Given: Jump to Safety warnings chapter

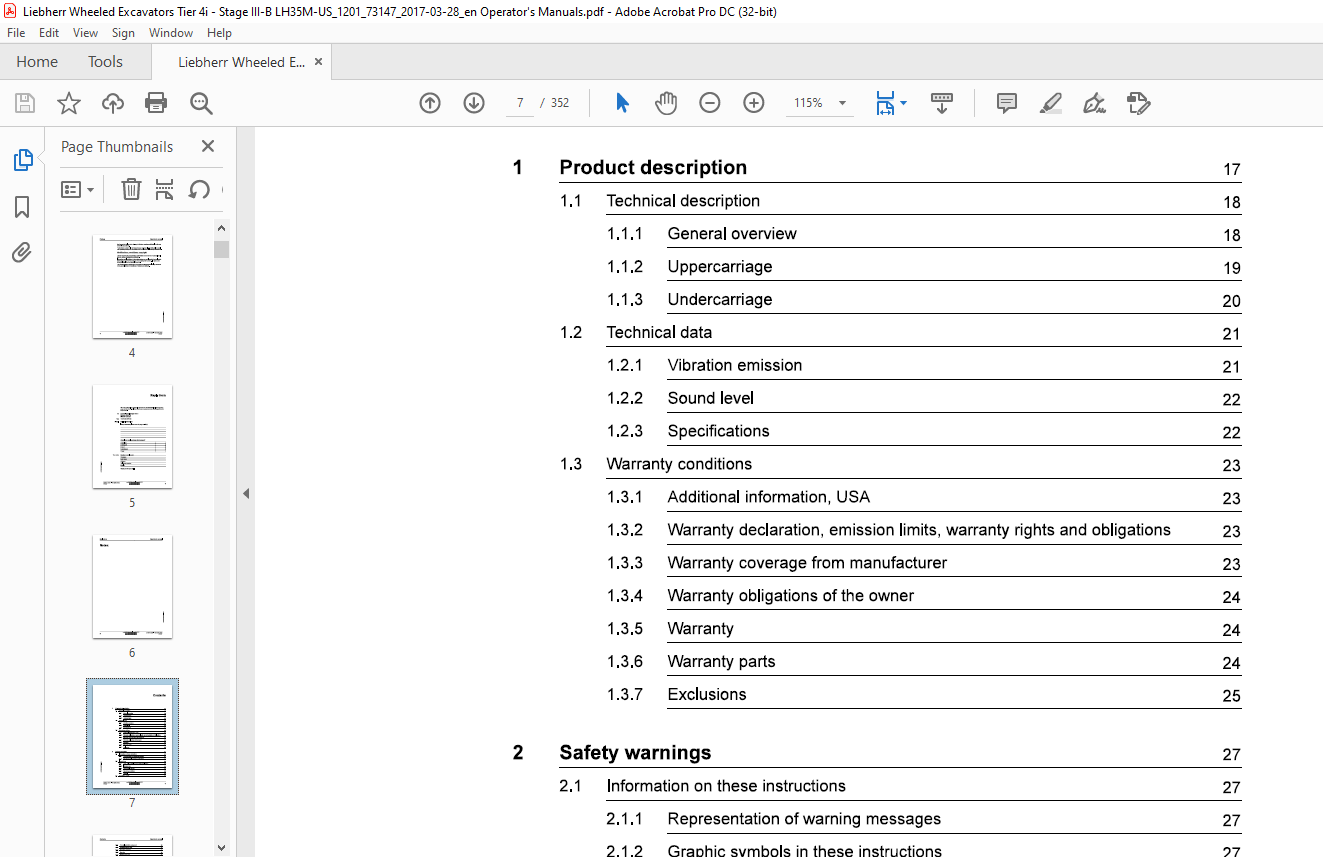Looking at the screenshot, I should [x=635, y=753].
